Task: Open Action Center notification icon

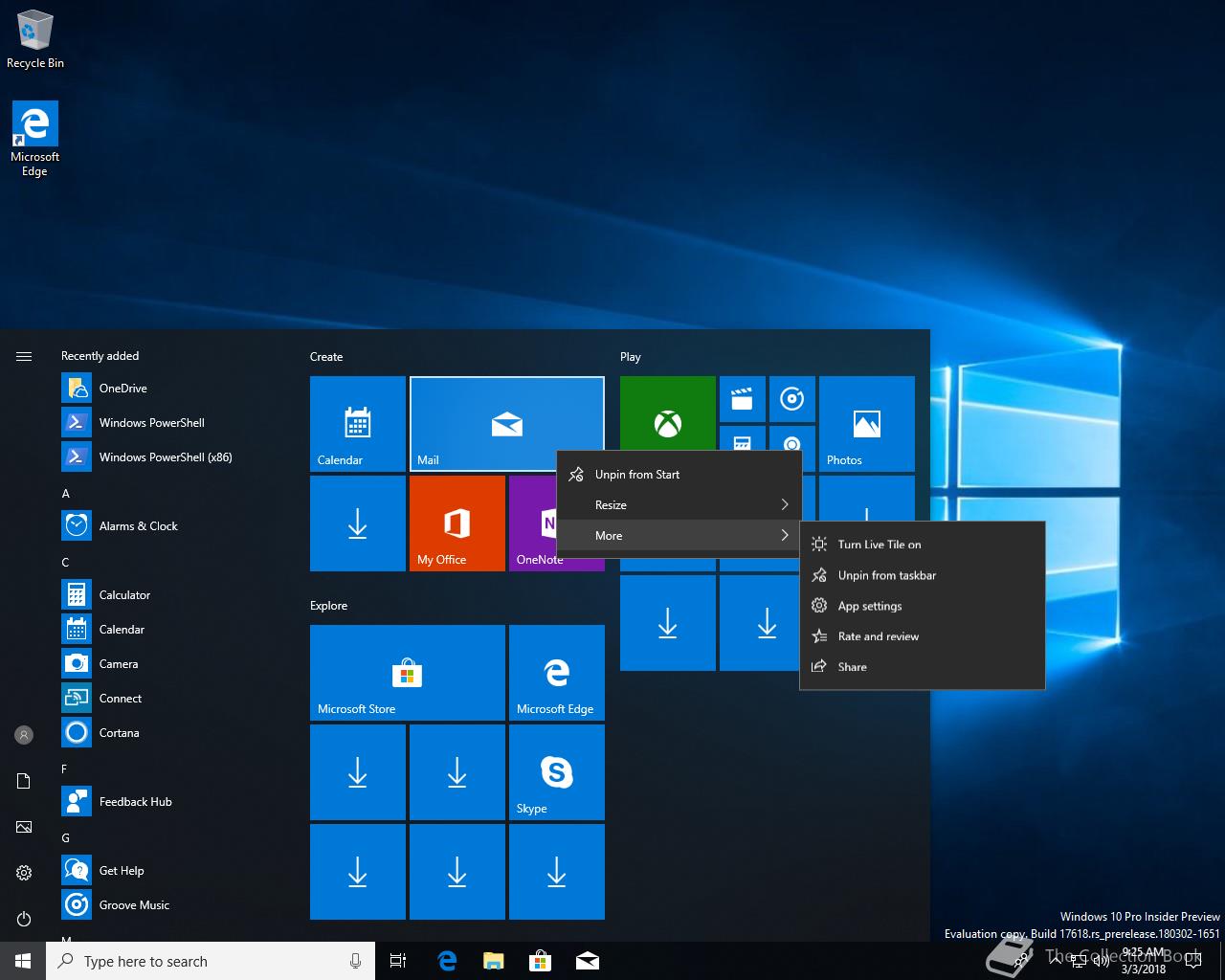Action: [x=1192, y=961]
